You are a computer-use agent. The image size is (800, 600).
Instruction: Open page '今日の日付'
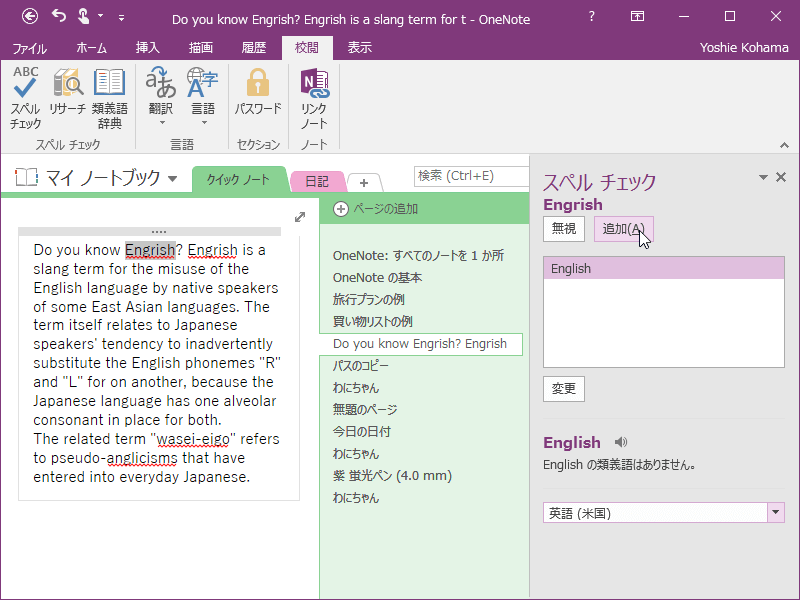click(x=362, y=432)
